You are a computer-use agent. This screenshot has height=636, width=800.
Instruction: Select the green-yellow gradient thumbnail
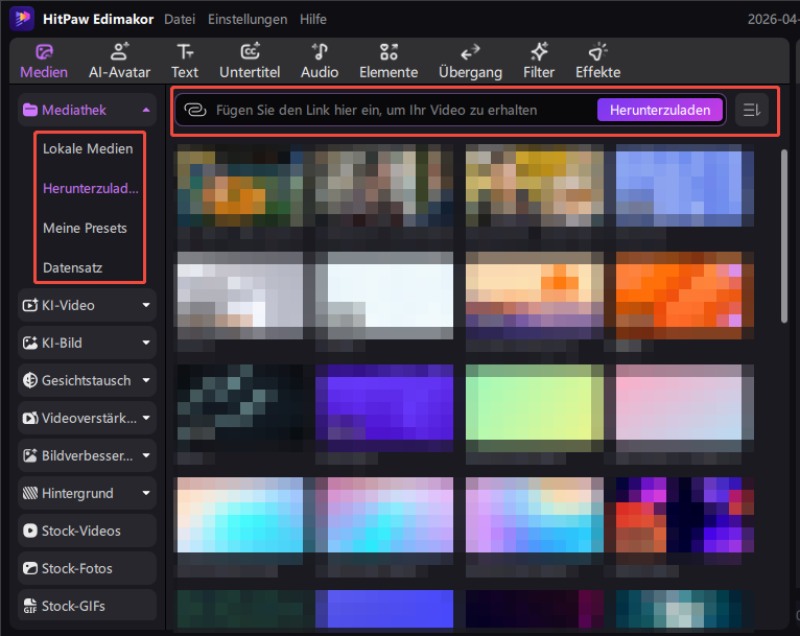click(x=534, y=408)
